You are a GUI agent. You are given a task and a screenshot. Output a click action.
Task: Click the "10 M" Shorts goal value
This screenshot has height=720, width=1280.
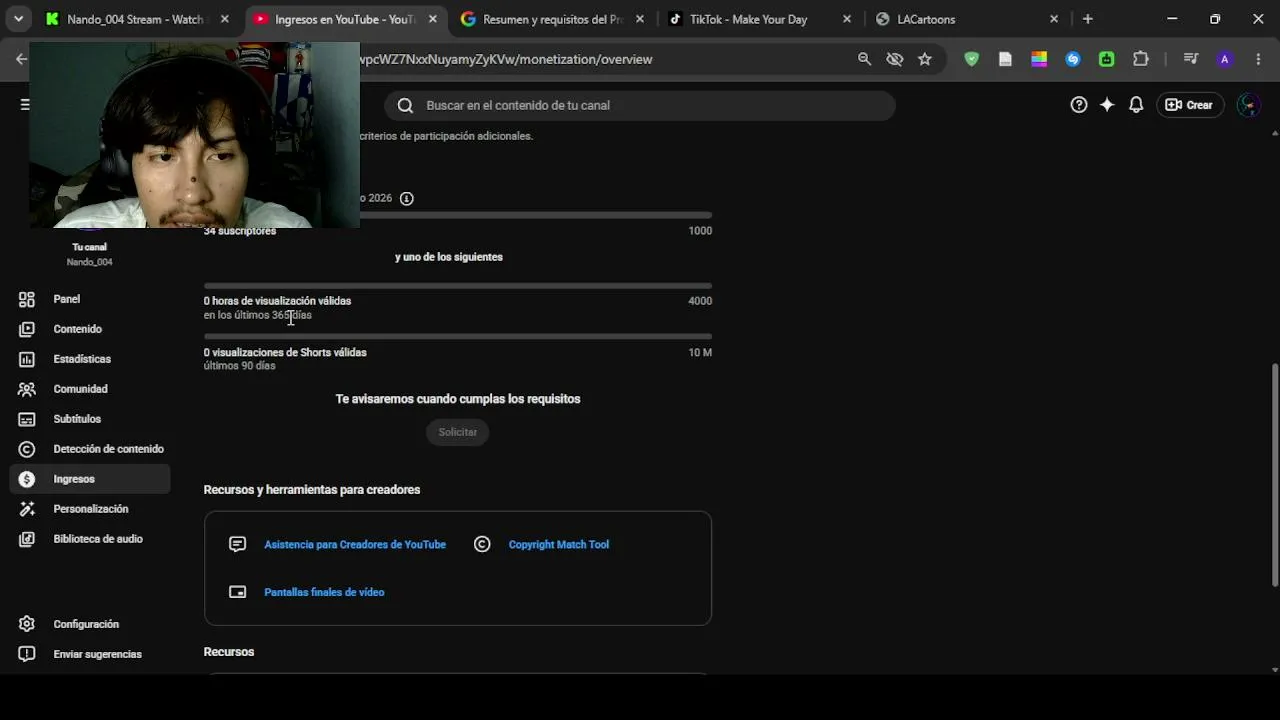tap(700, 352)
